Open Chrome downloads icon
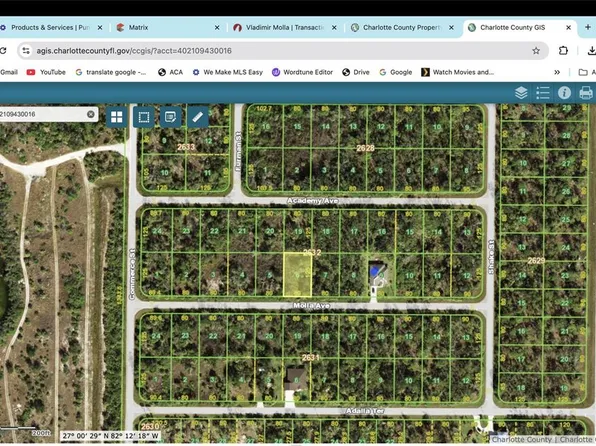The height and width of the screenshot is (446, 596). pos(591,51)
